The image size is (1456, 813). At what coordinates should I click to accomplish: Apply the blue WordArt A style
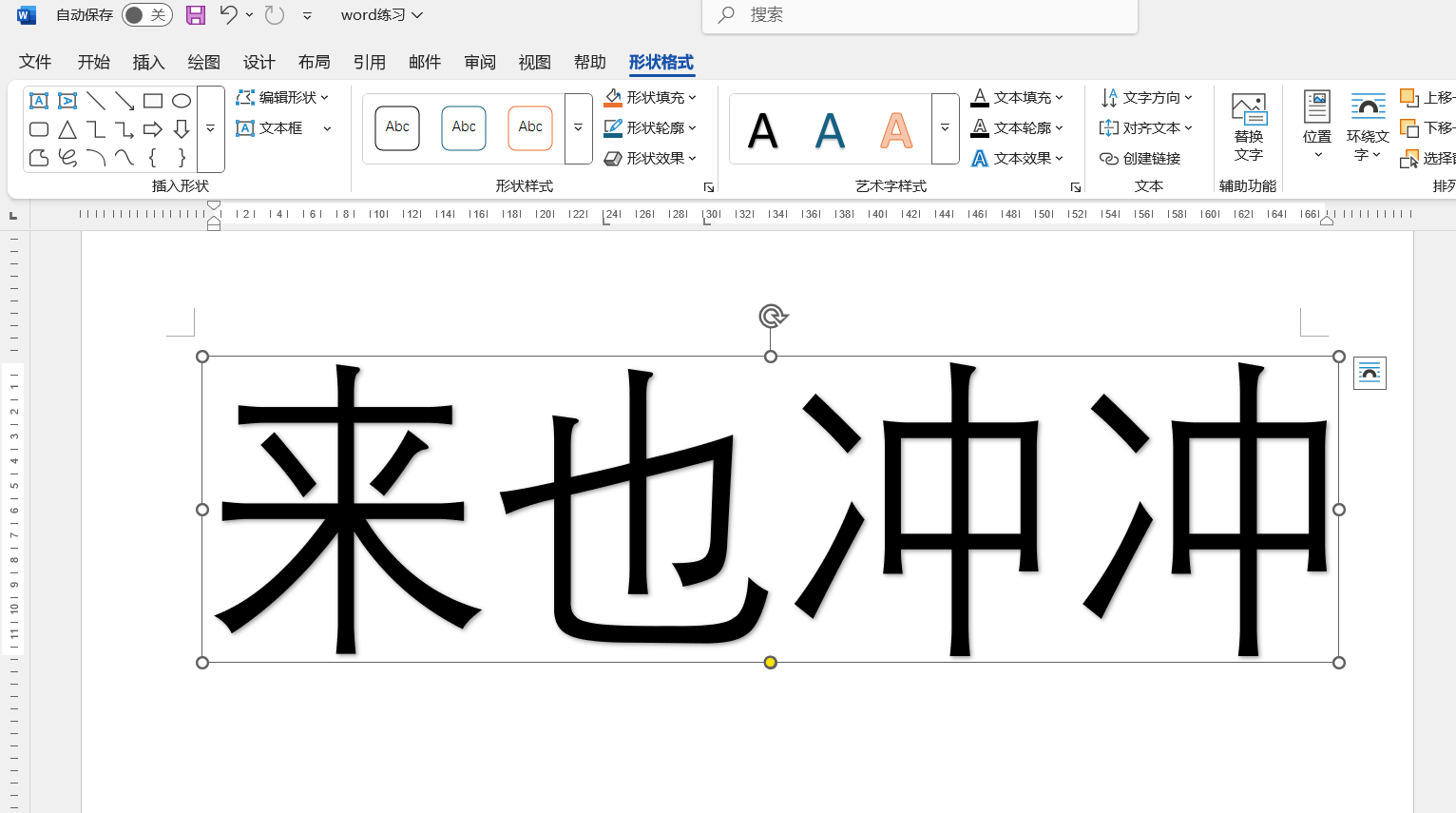(830, 130)
